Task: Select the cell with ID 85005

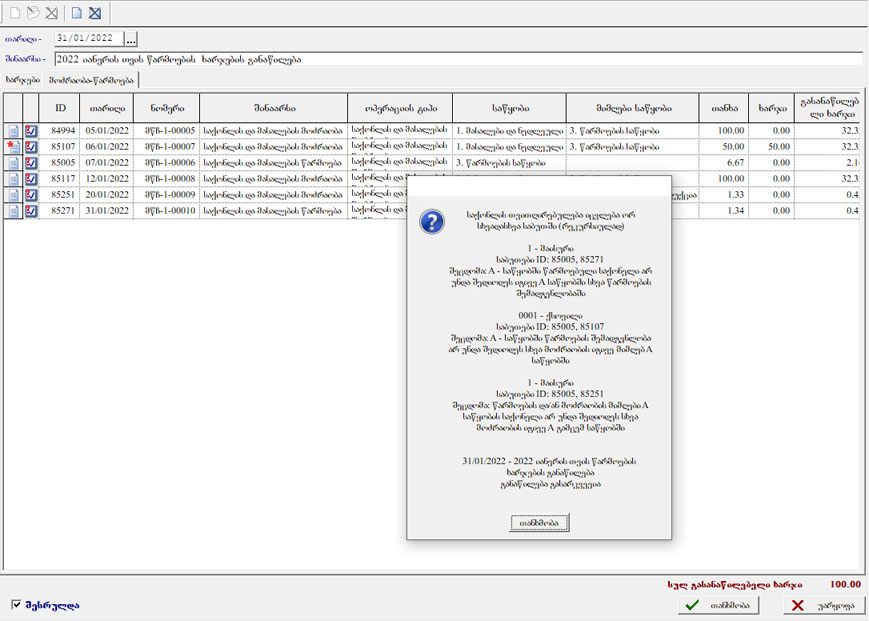Action: (59, 163)
